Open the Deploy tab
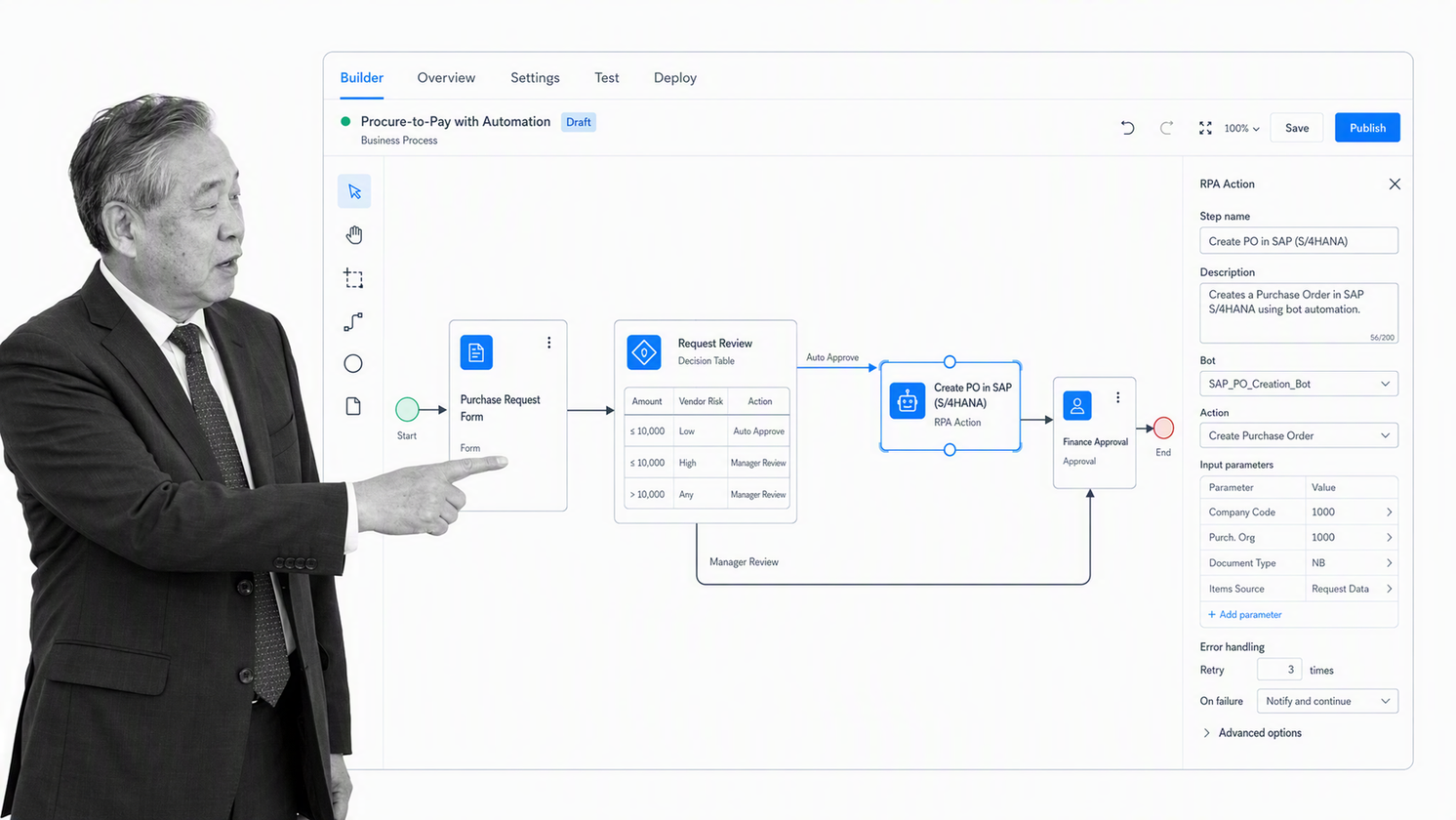The width and height of the screenshot is (1456, 820). click(675, 78)
